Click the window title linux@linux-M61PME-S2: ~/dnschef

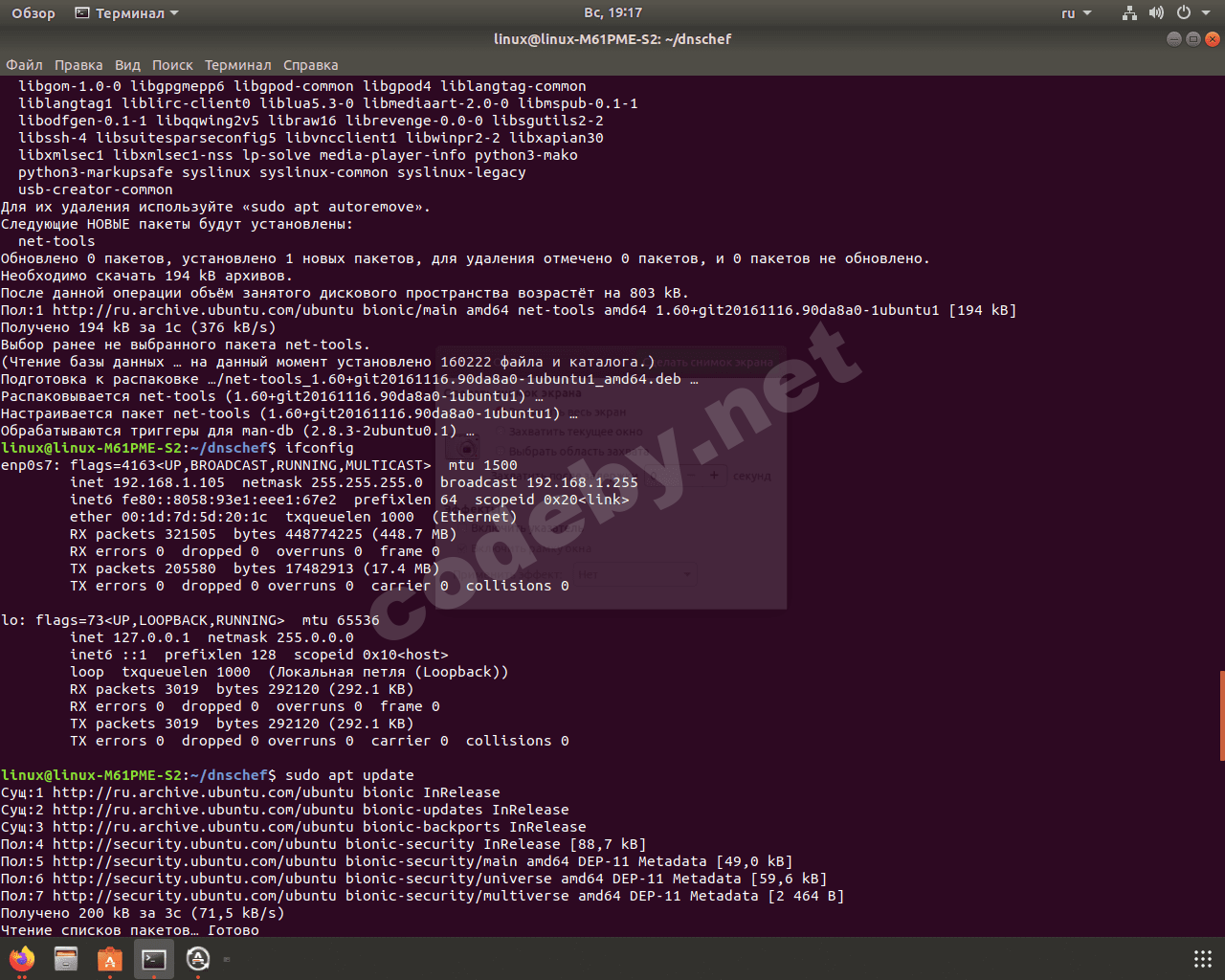pyautogui.click(x=612, y=39)
